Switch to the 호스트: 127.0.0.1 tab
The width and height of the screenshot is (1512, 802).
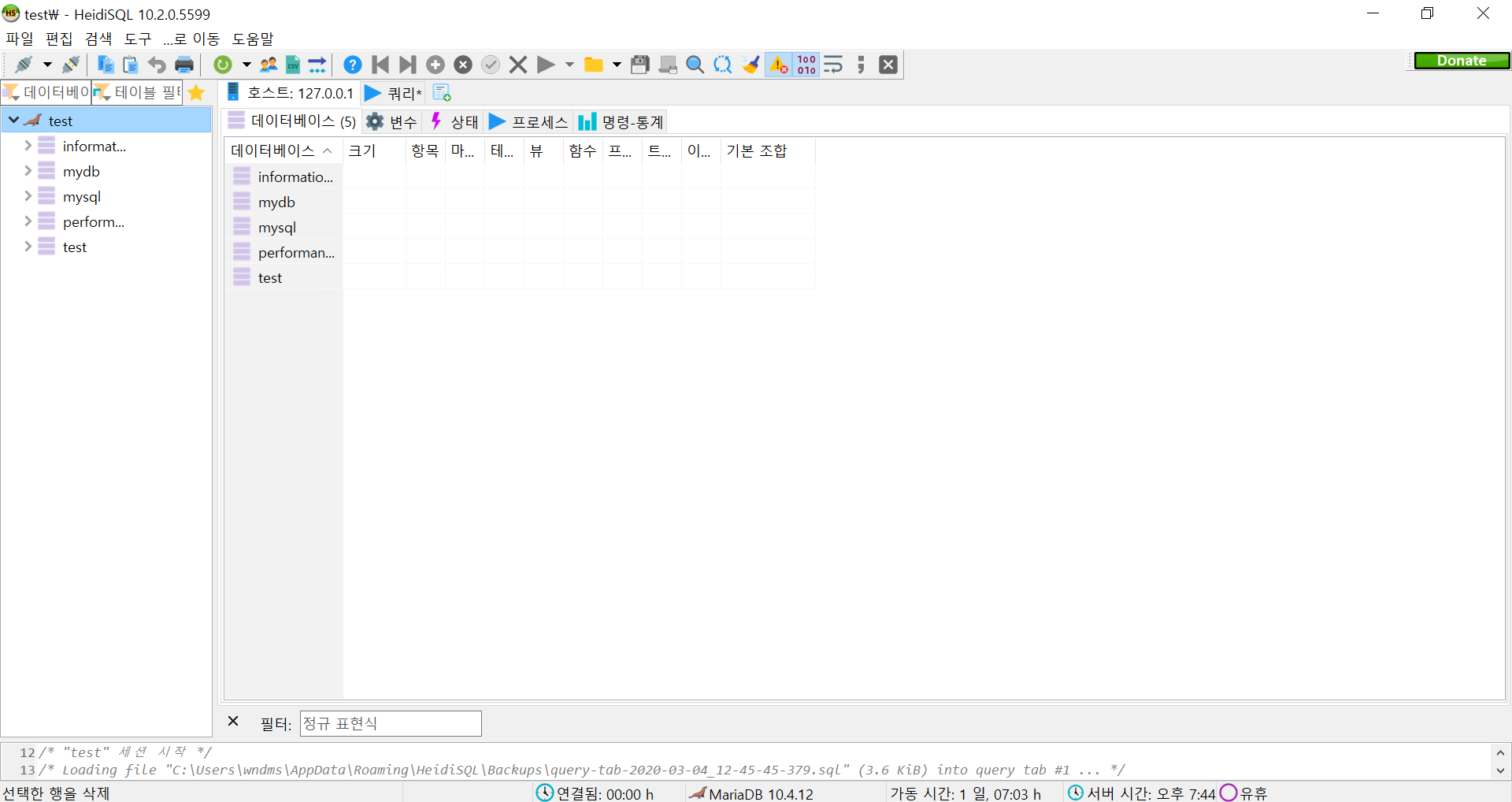pos(291,93)
